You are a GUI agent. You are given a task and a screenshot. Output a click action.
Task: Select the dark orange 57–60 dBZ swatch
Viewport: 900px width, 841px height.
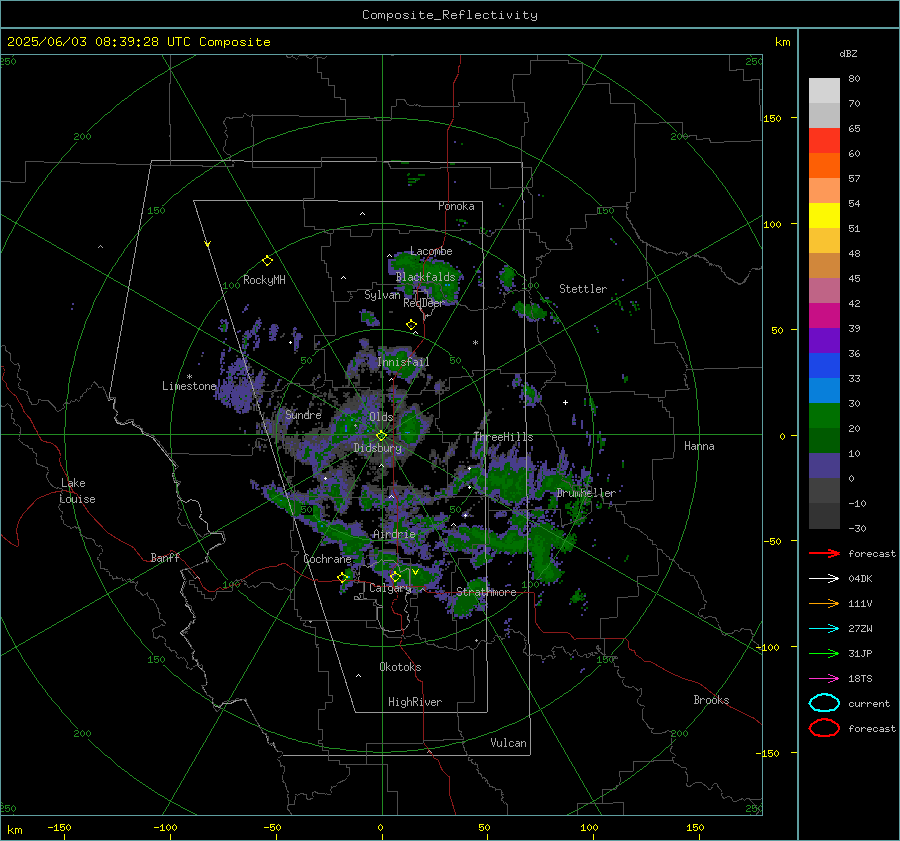(824, 166)
